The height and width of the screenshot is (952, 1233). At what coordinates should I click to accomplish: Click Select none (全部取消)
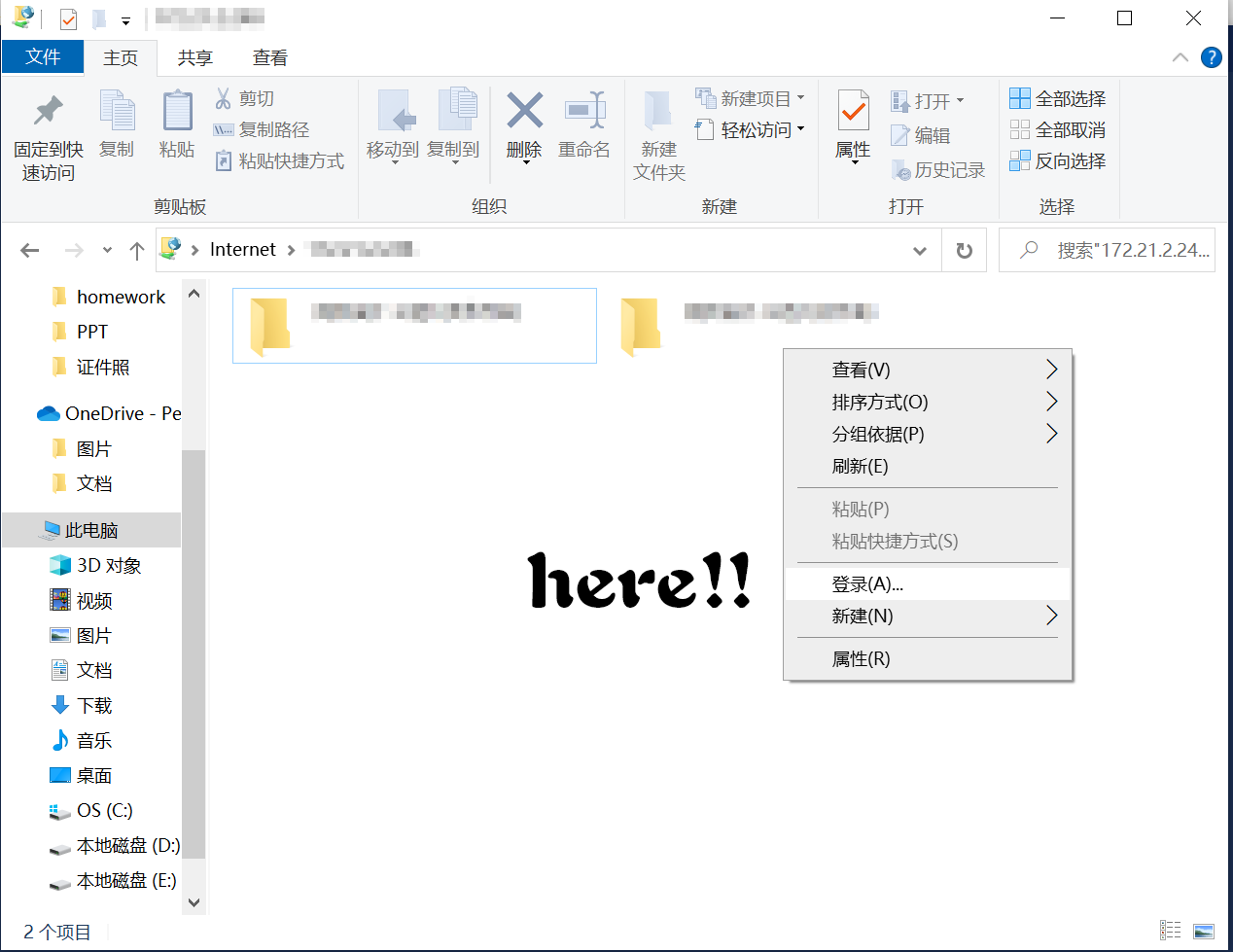pyautogui.click(x=1057, y=129)
